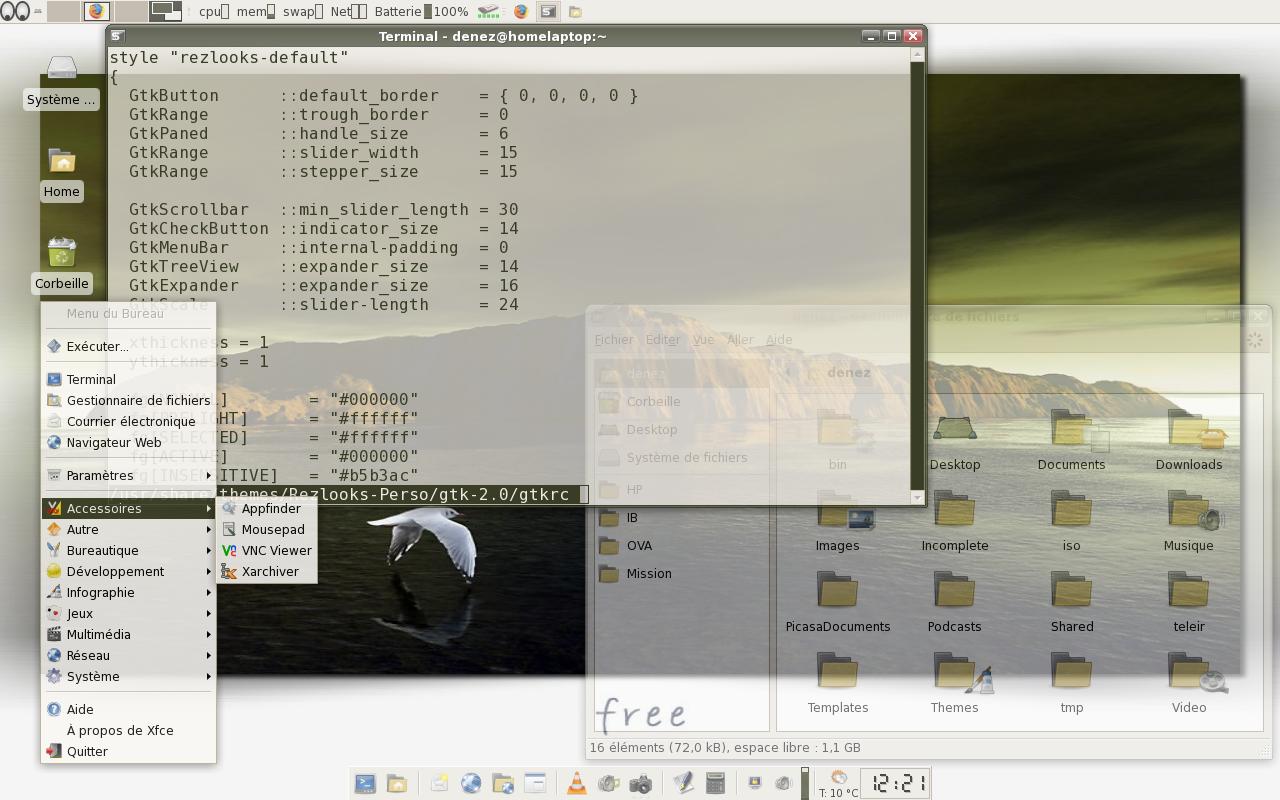This screenshot has height=800, width=1280.
Task: Open the Video folder in file manager
Action: [1189, 684]
